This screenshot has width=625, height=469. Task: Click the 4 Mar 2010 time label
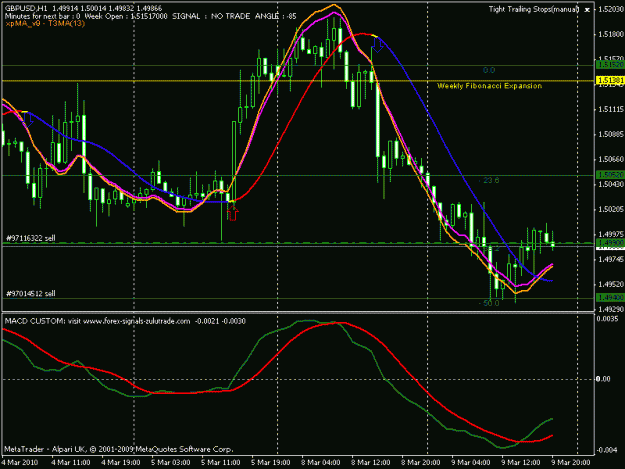pyautogui.click(x=20, y=463)
